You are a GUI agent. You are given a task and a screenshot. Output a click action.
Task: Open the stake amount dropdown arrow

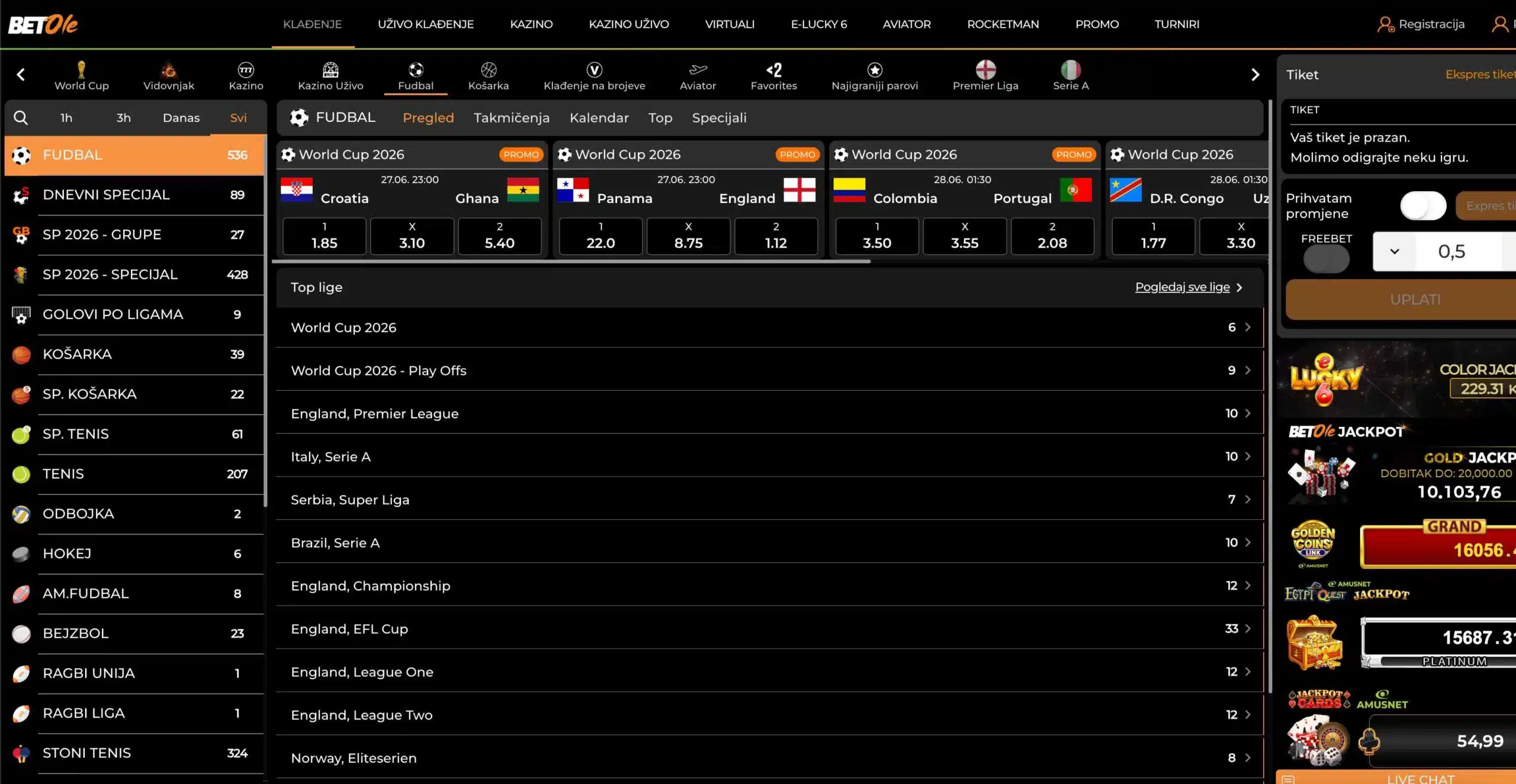(x=1395, y=251)
